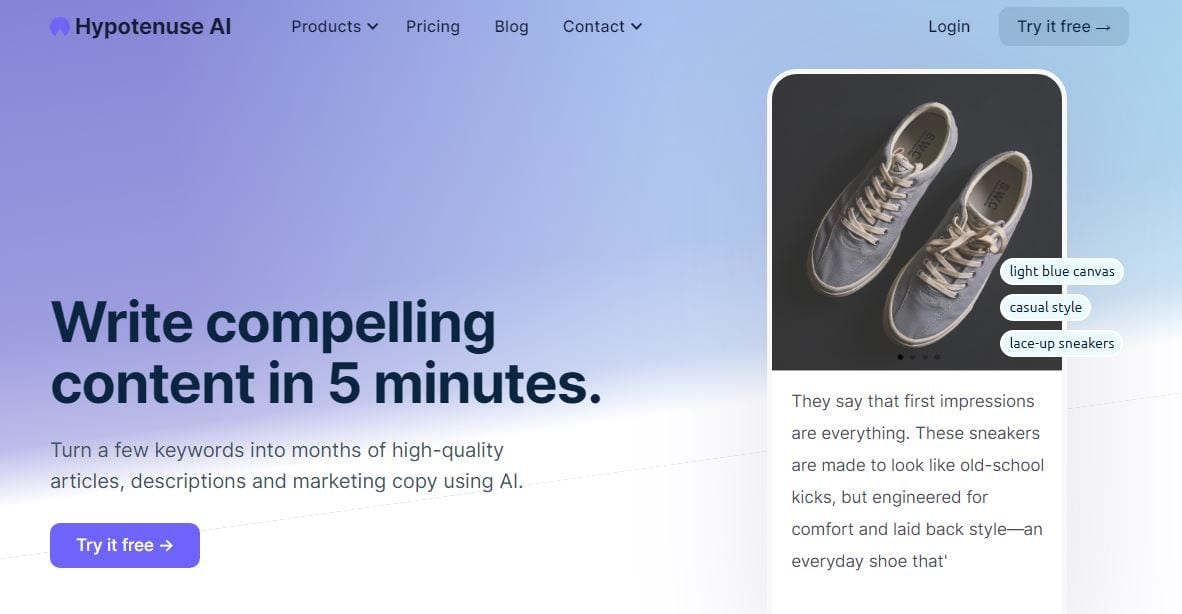Image resolution: width=1182 pixels, height=614 pixels.
Task: Click the sneakers product photo
Action: (917, 221)
